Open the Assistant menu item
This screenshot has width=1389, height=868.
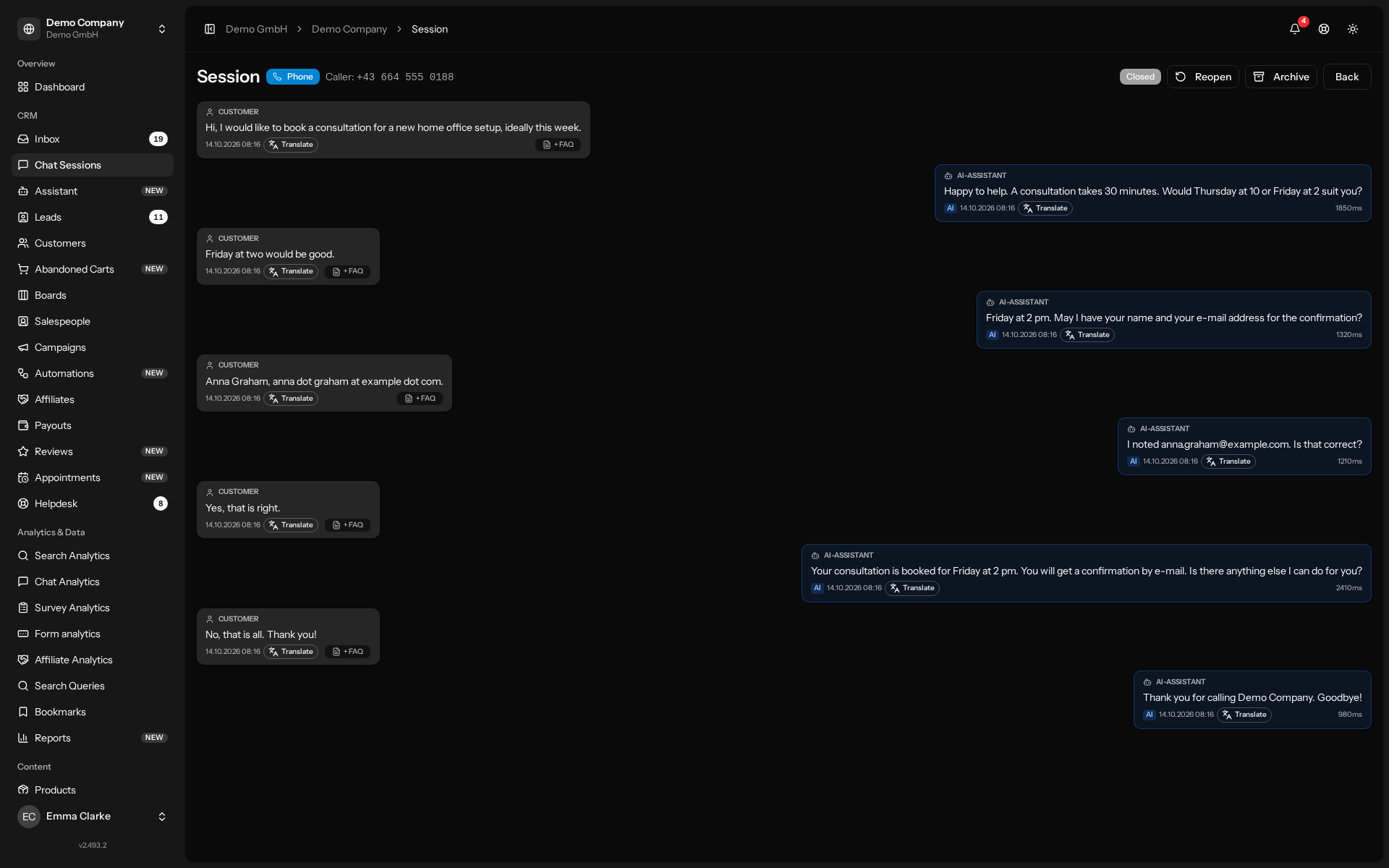click(93, 191)
